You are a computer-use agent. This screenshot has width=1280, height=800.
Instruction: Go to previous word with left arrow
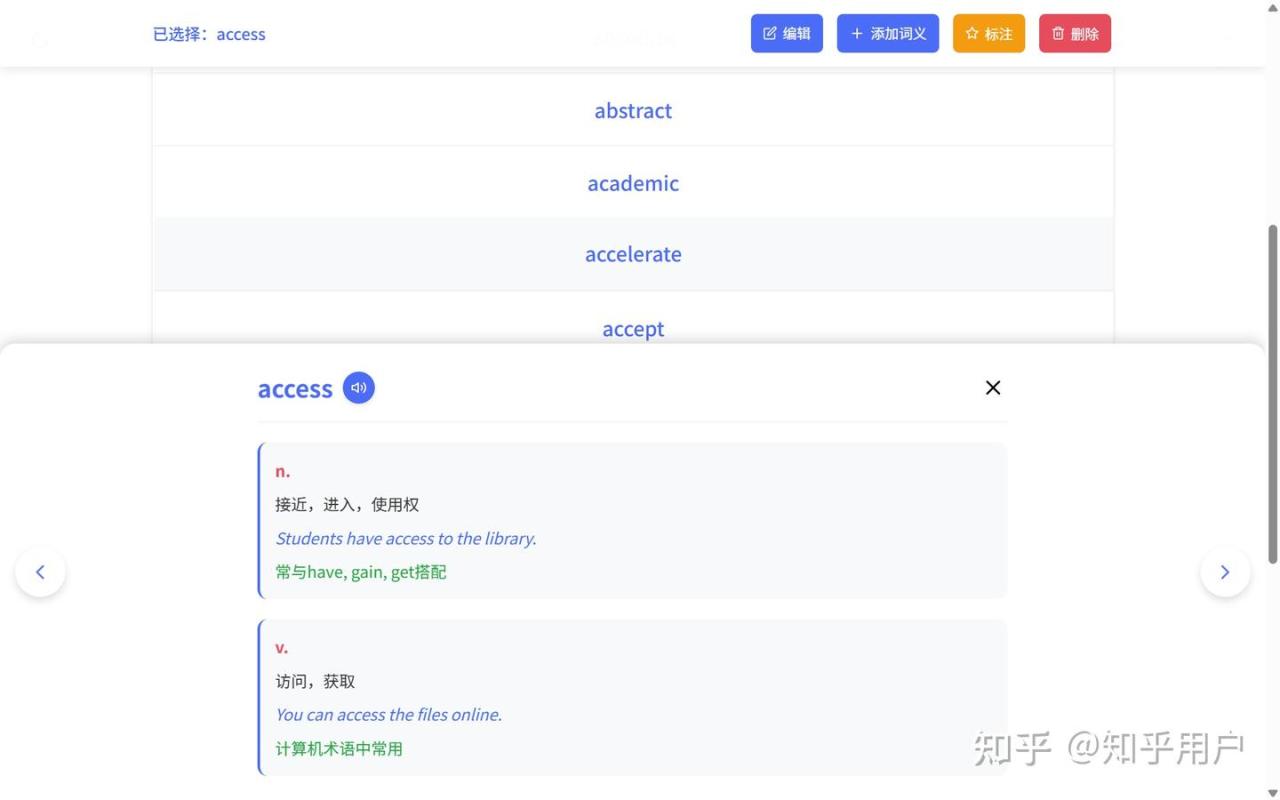40,572
